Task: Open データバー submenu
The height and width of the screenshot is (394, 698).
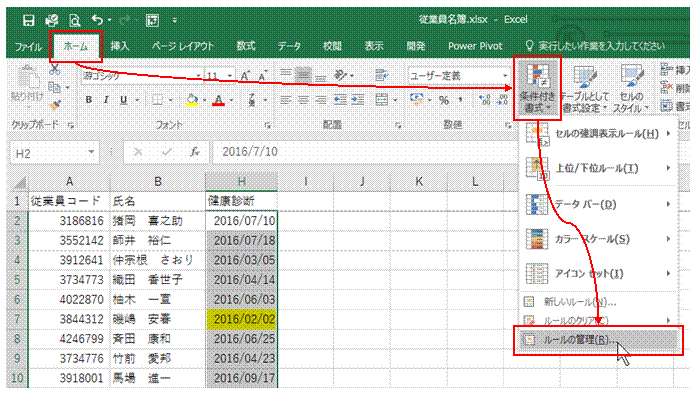Action: point(599,204)
